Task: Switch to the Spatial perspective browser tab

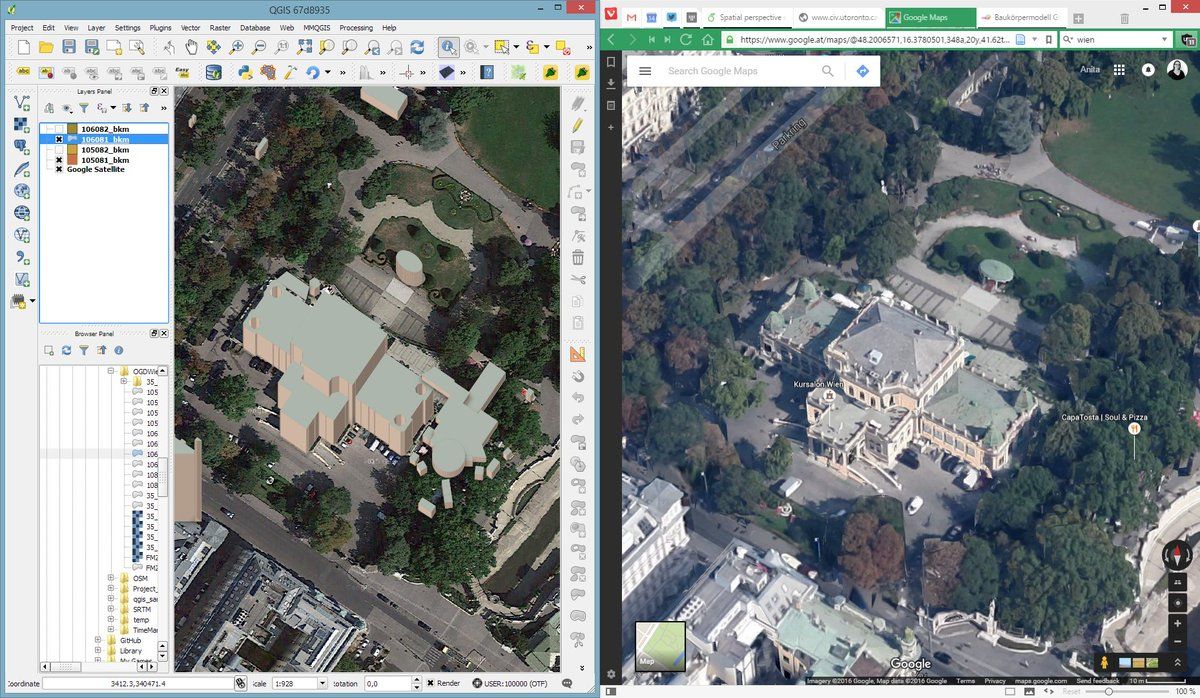Action: 750,18
